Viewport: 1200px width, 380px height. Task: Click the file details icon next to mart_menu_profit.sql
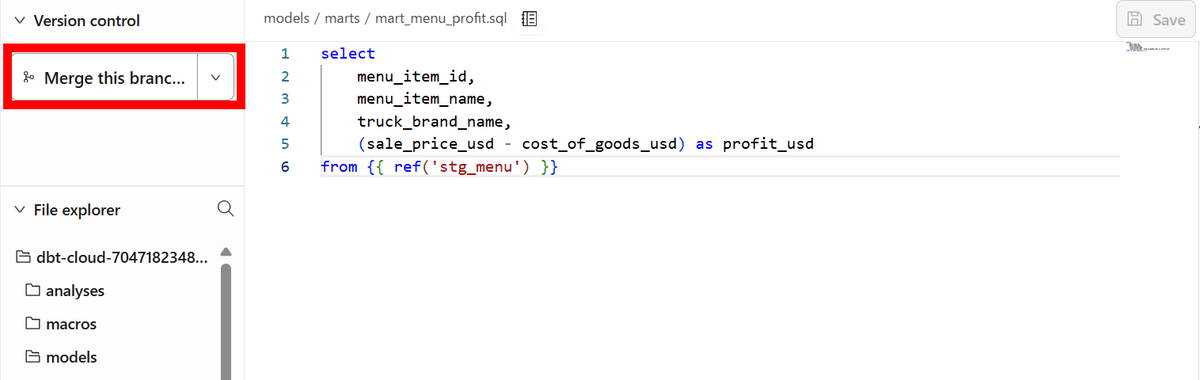tap(530, 19)
